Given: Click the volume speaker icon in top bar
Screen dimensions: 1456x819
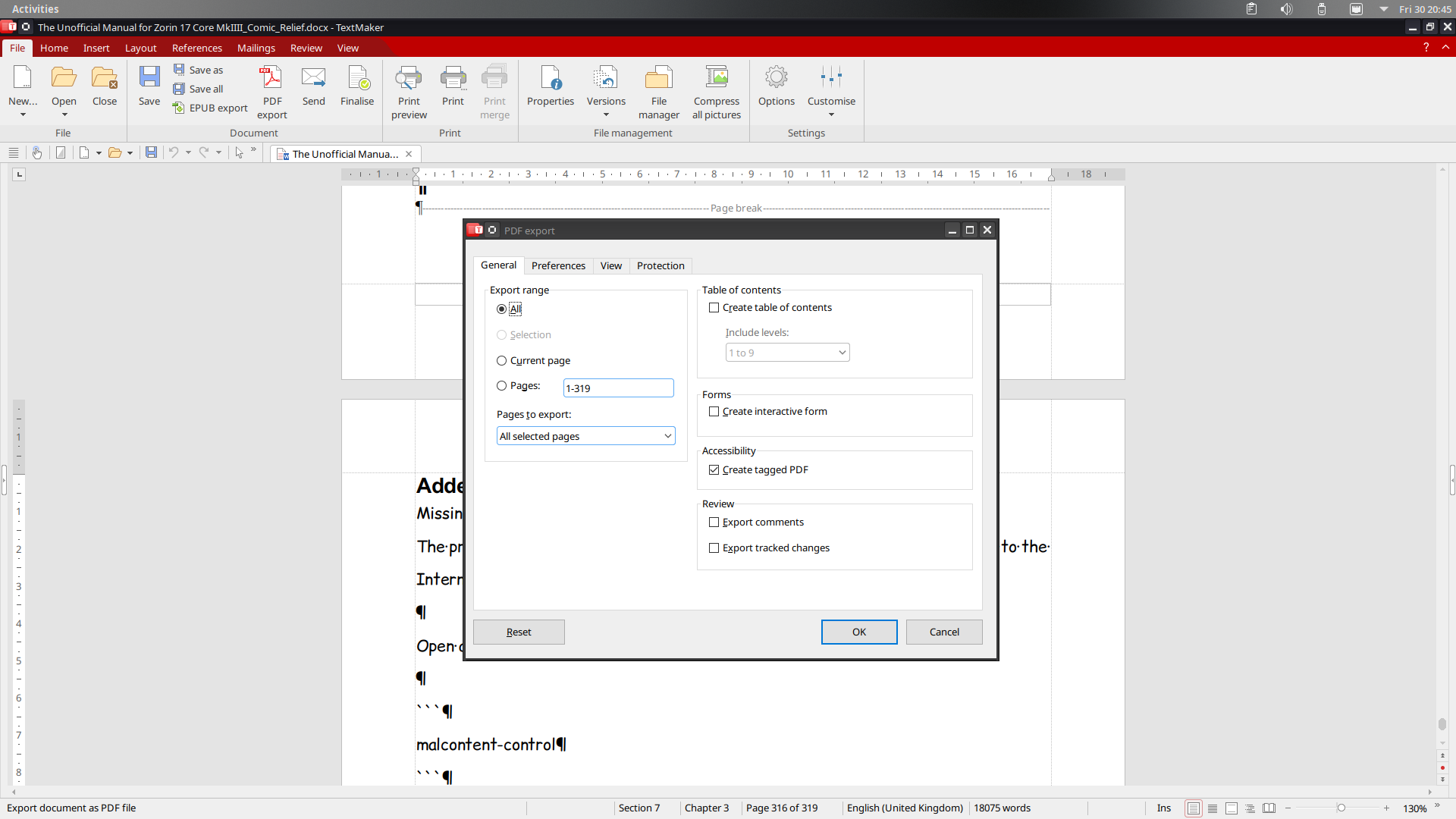Looking at the screenshot, I should pyautogui.click(x=1286, y=9).
